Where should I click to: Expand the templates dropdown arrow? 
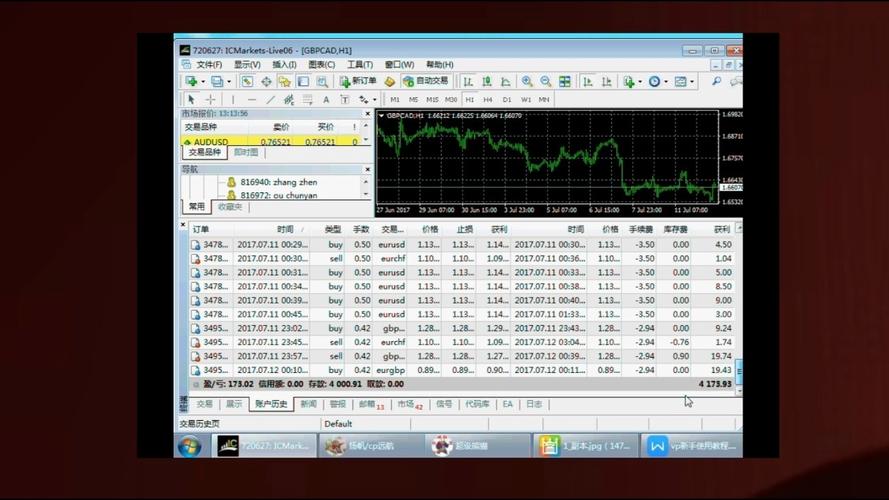(692, 82)
